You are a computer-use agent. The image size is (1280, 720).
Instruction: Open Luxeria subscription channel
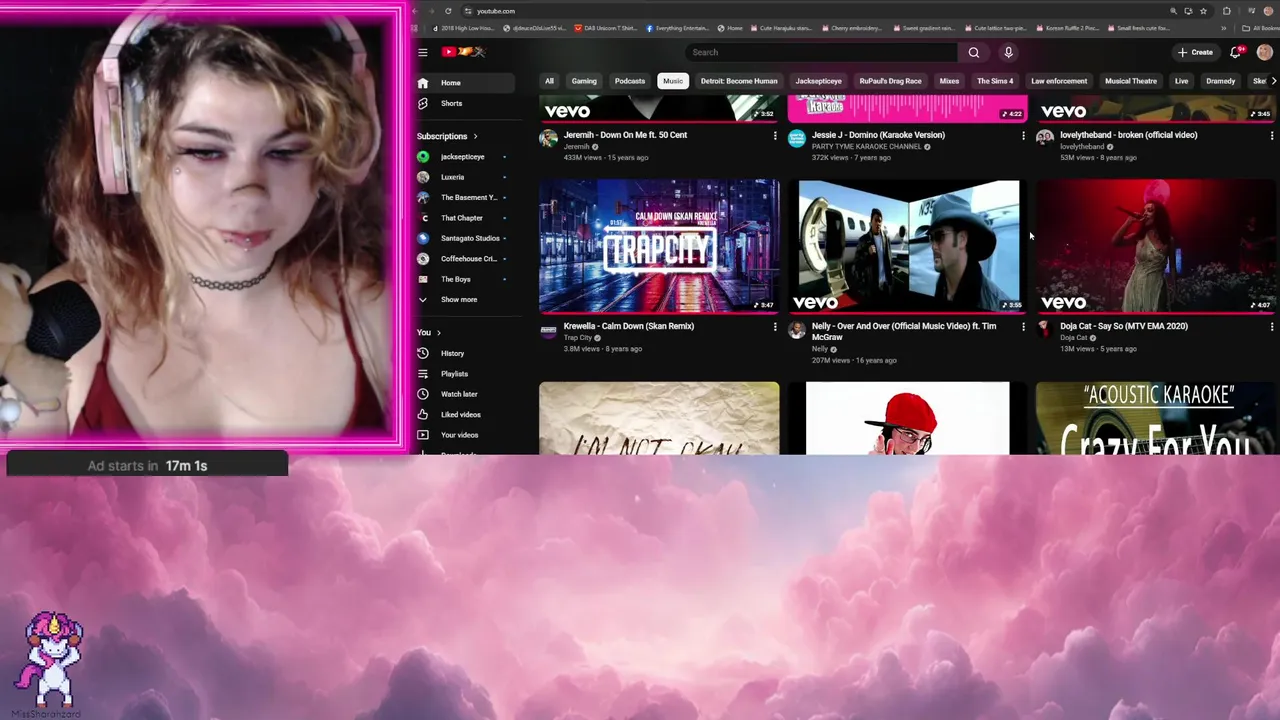465,177
